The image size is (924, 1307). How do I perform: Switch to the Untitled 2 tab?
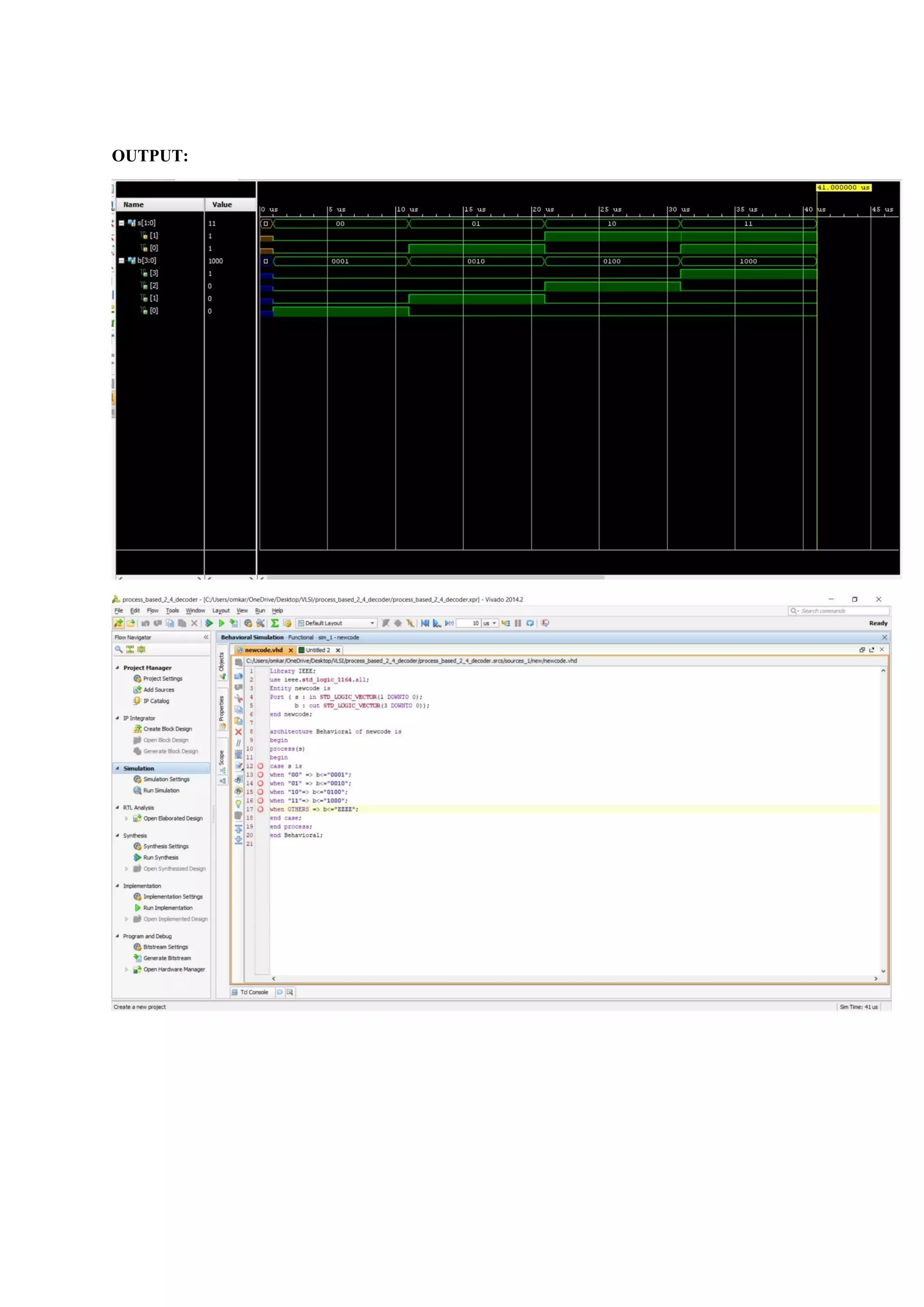[x=317, y=650]
